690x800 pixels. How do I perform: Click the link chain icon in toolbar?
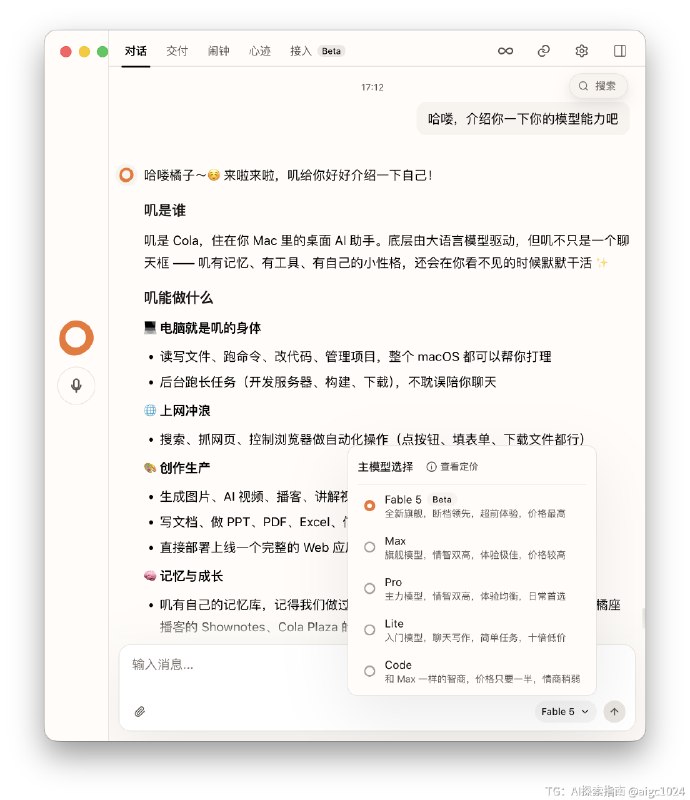(544, 51)
